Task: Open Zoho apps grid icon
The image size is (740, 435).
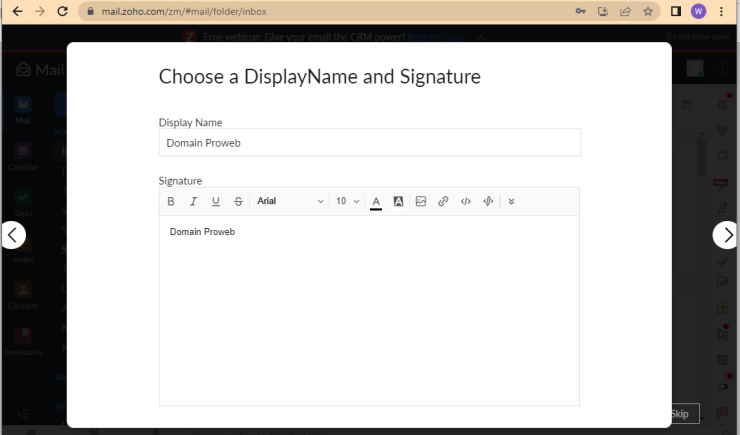Action: 722,69
